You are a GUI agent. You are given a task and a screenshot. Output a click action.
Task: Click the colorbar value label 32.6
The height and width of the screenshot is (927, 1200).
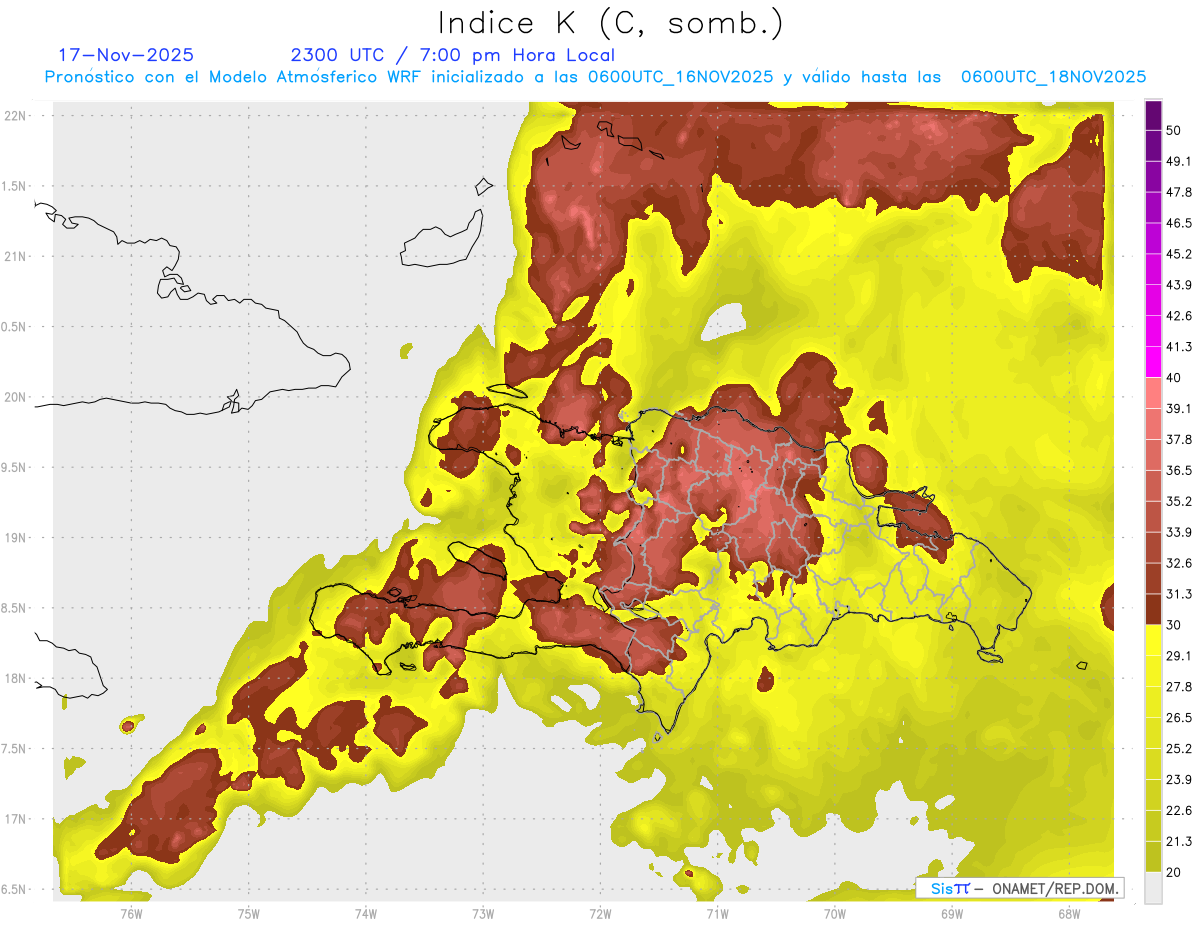point(1178,563)
